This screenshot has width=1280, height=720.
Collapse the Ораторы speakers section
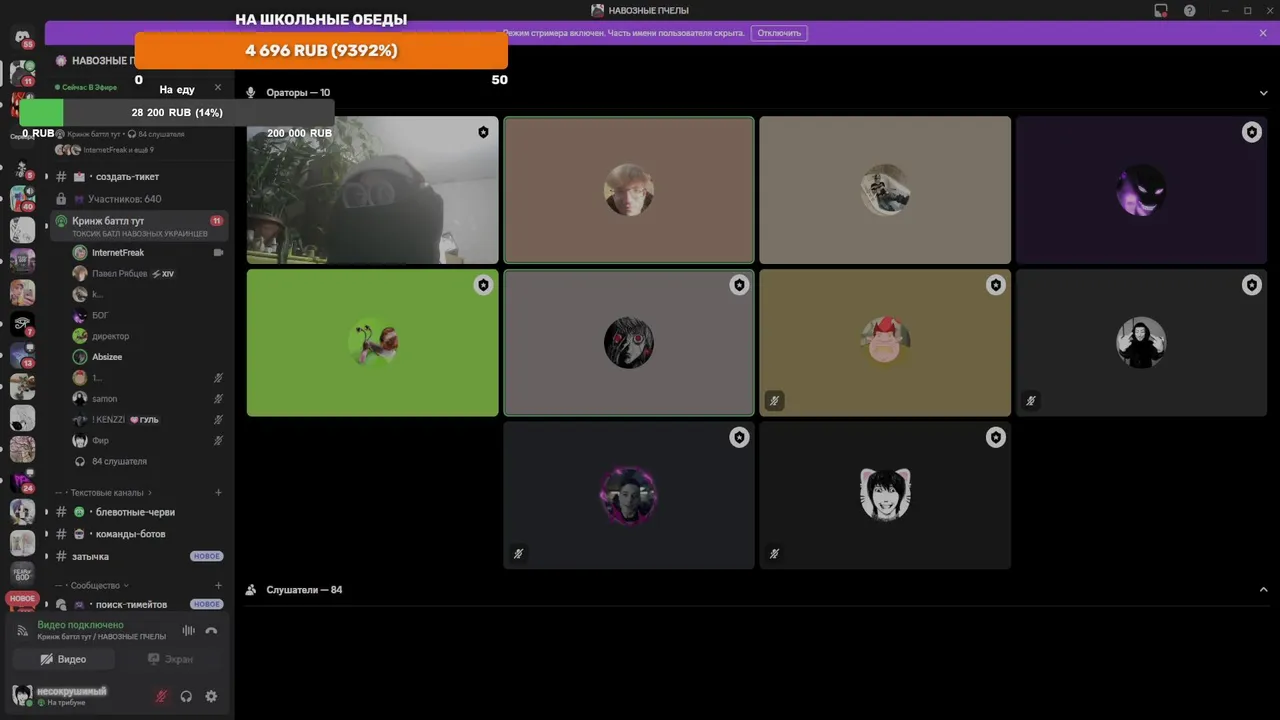[x=1263, y=93]
